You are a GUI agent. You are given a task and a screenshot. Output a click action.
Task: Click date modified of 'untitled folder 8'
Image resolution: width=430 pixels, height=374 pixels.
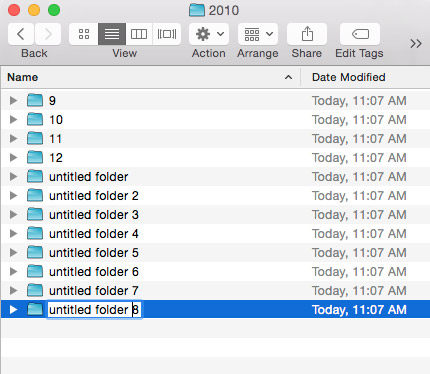click(x=359, y=310)
